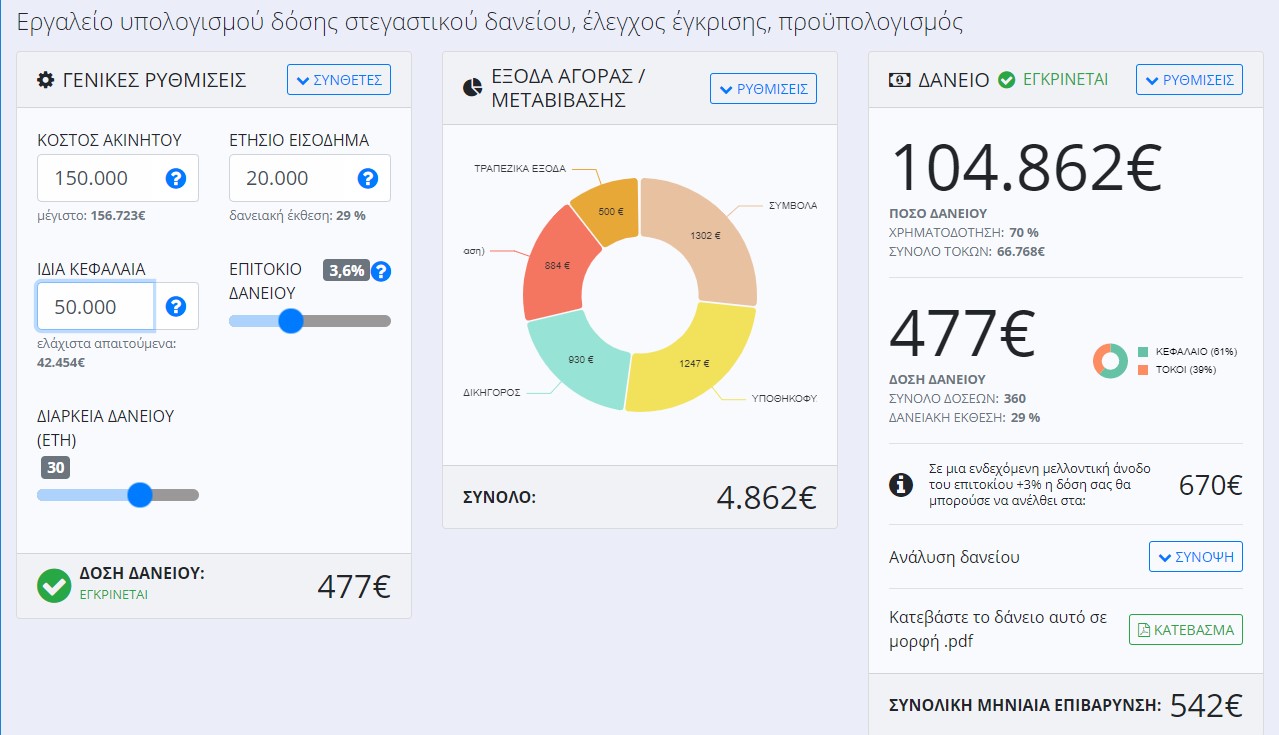Image resolution: width=1279 pixels, height=735 pixels.
Task: Expand the ΣΥΝΘΕΤΕΣ advanced settings
Action: point(339,80)
